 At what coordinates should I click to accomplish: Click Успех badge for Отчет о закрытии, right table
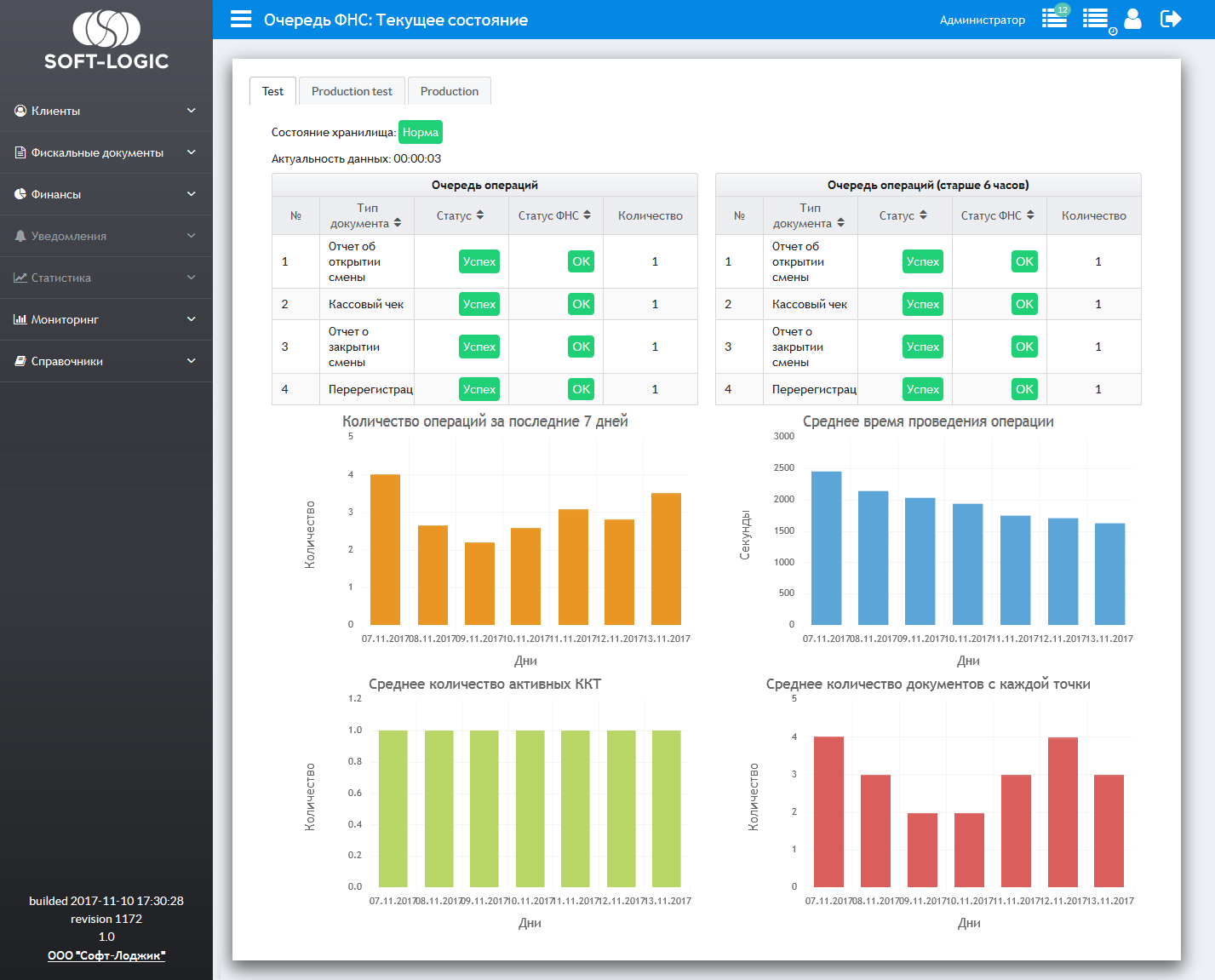coord(923,347)
